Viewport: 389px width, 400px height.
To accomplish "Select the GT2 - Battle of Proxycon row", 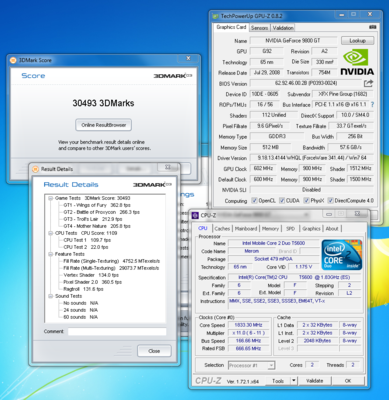I will 102,212.
